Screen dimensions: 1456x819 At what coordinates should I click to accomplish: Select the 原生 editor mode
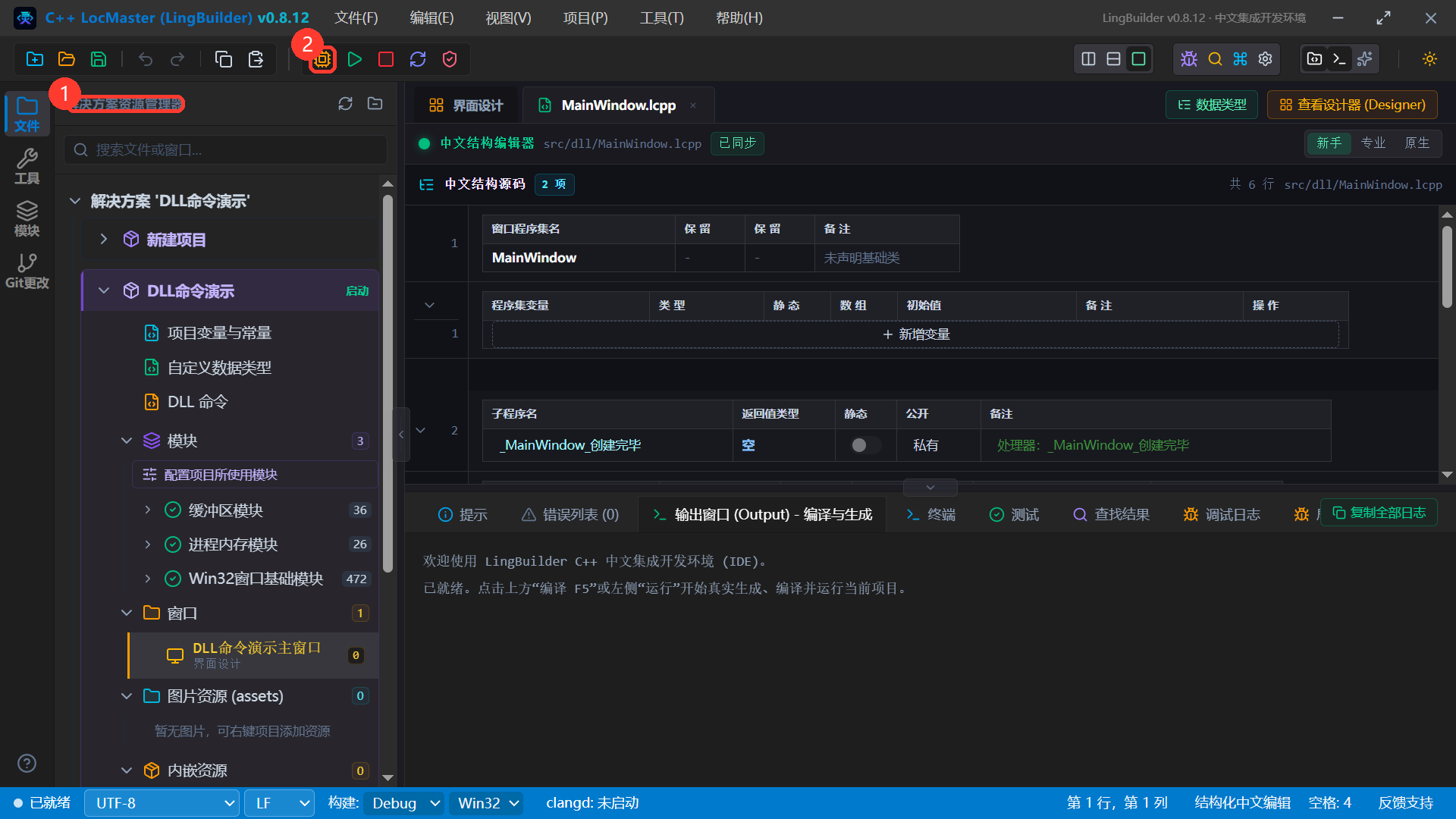pyautogui.click(x=1417, y=143)
